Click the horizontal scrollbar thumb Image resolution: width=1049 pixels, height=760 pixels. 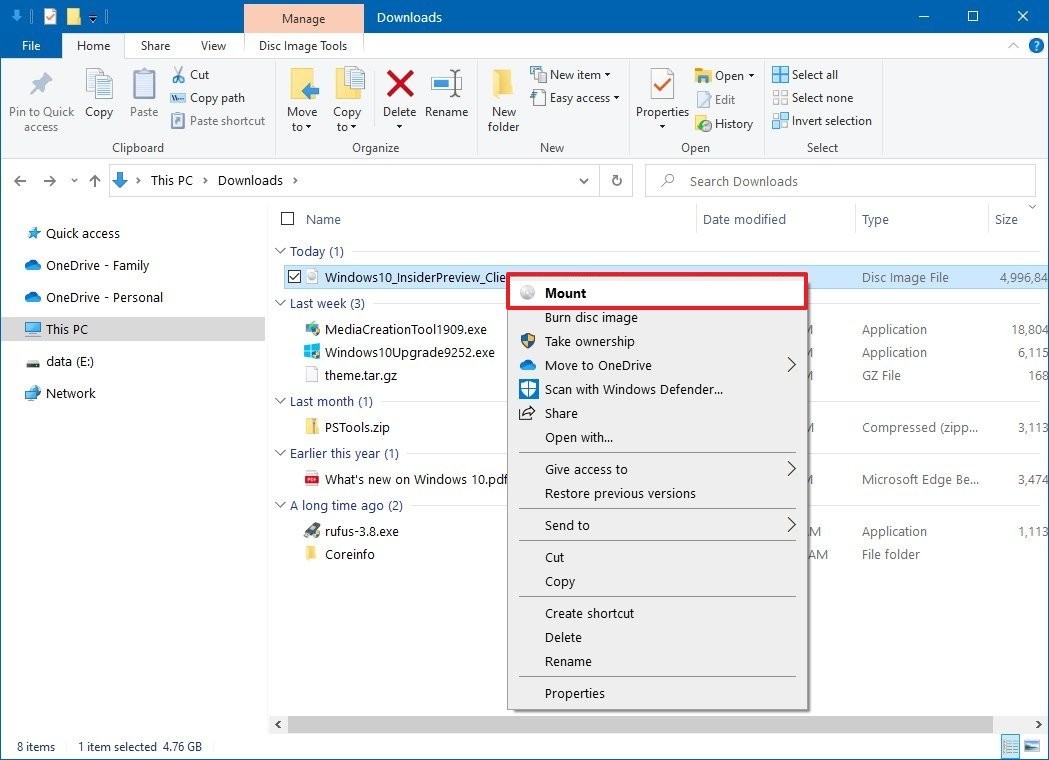[x=640, y=725]
